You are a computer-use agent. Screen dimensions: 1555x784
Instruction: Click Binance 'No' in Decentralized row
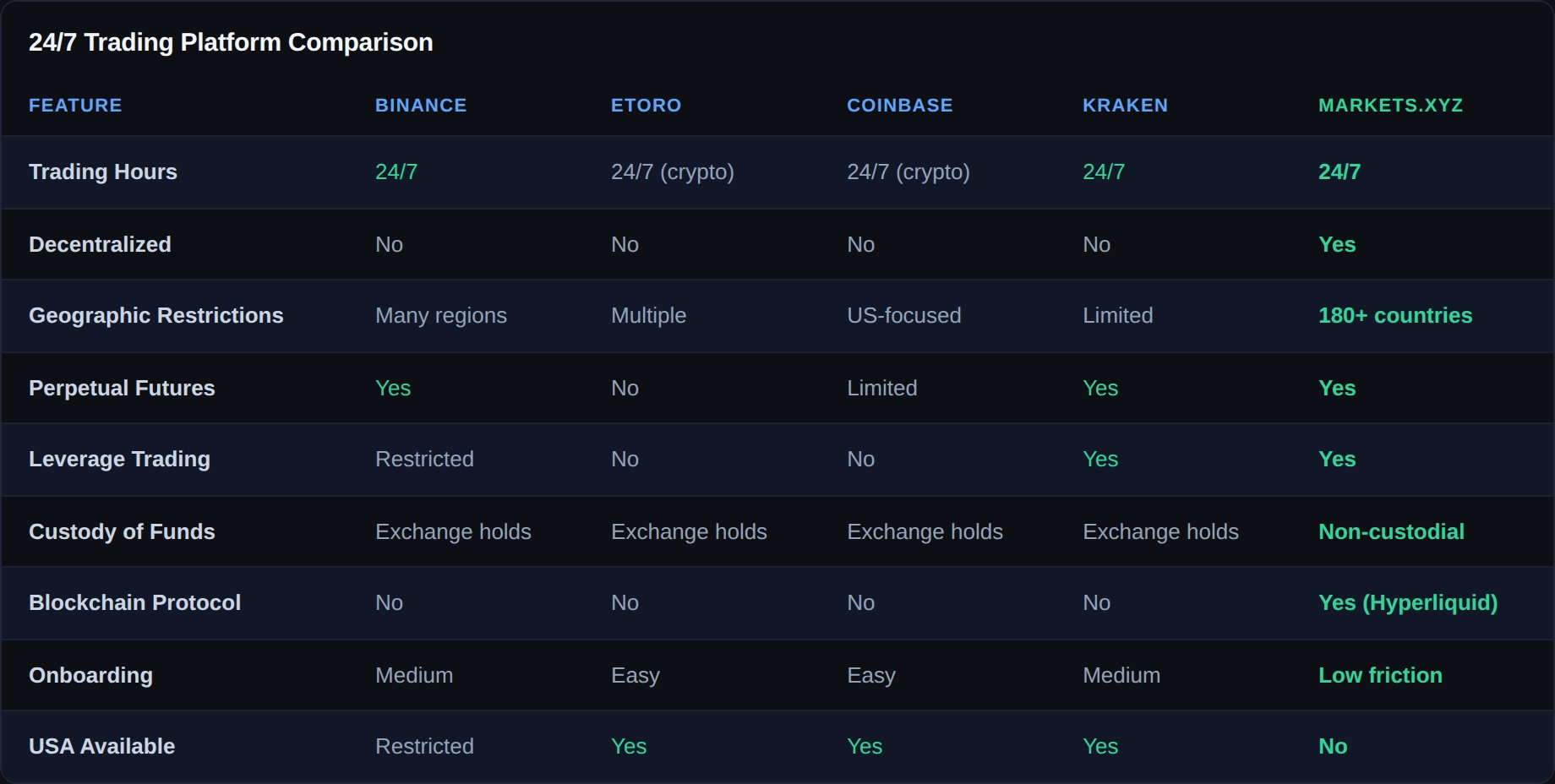(389, 244)
